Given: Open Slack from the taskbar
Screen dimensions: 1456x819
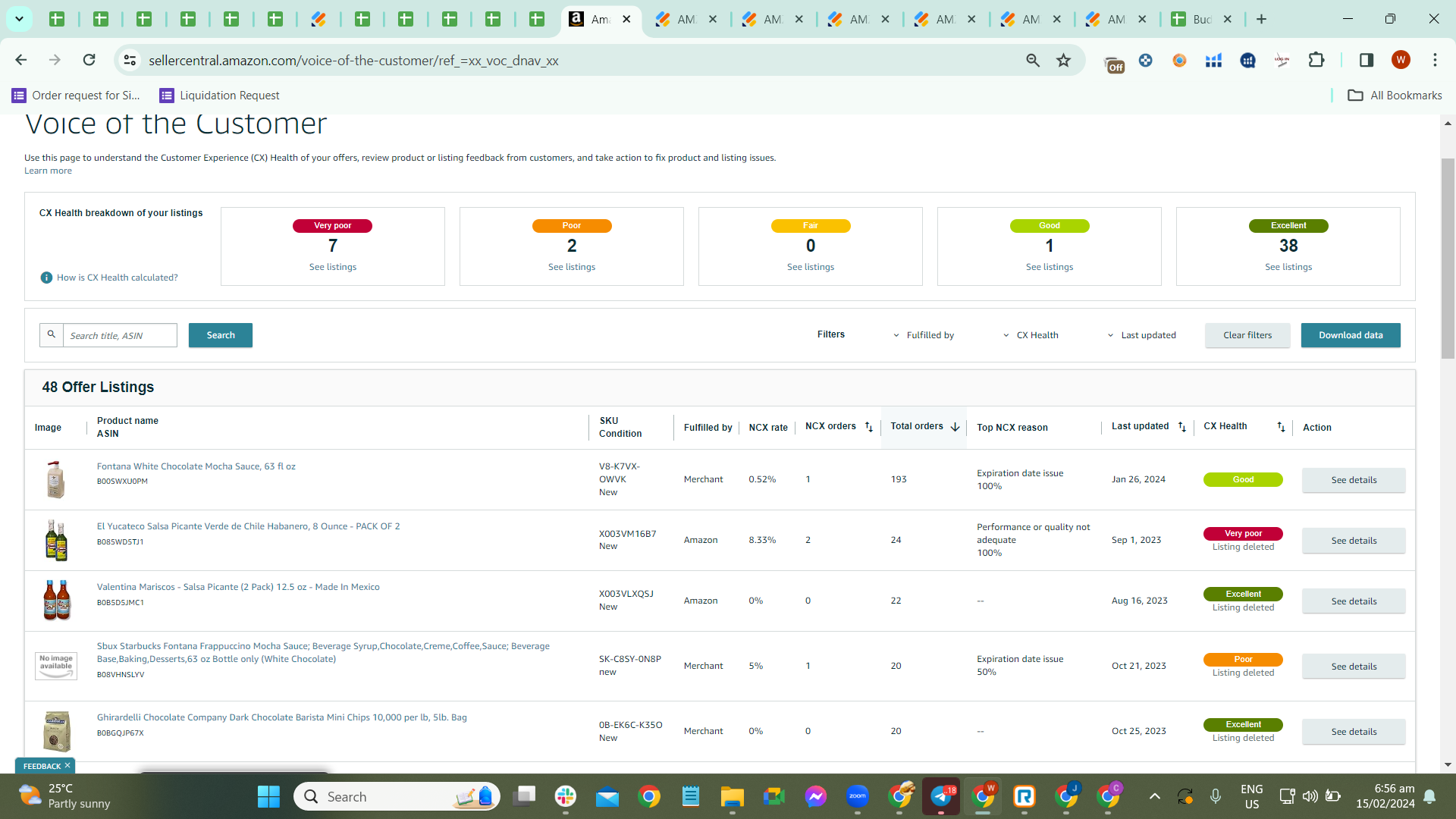Looking at the screenshot, I should point(565,796).
